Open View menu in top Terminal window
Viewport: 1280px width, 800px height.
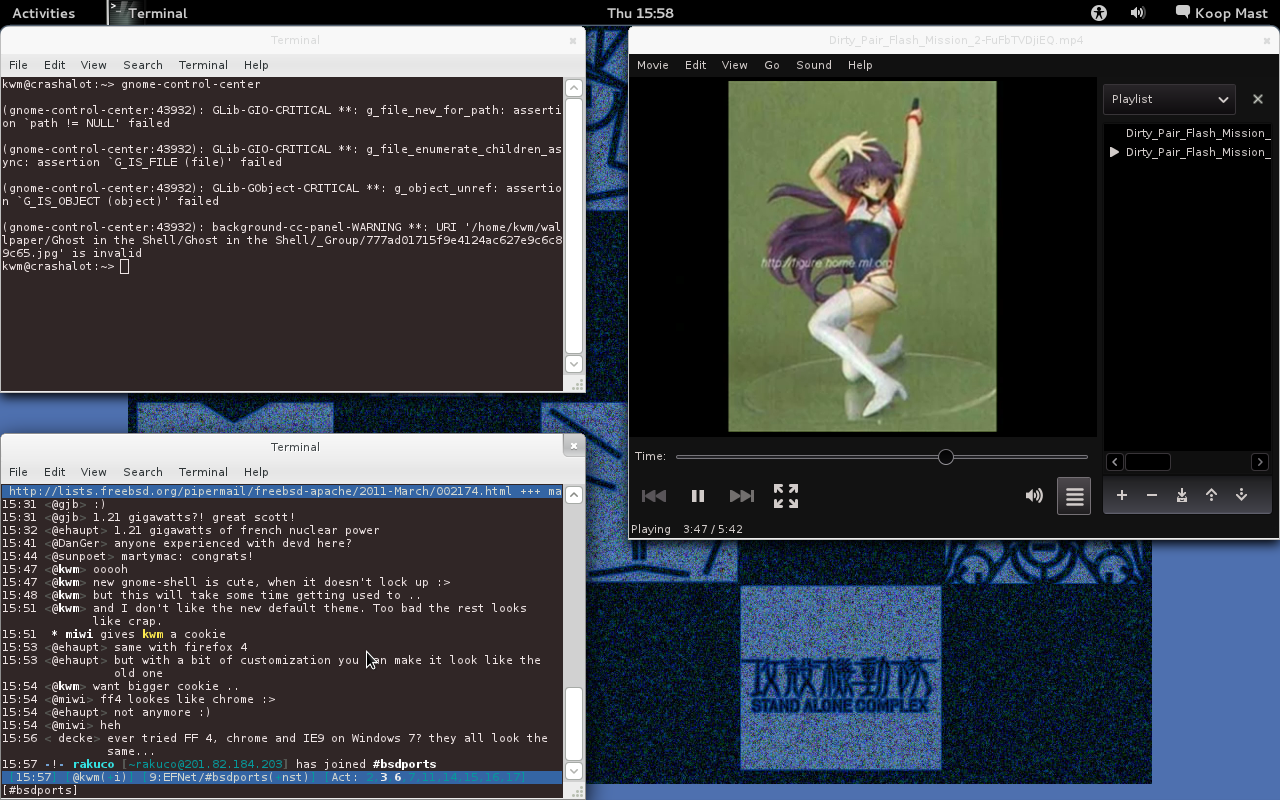pyautogui.click(x=94, y=65)
